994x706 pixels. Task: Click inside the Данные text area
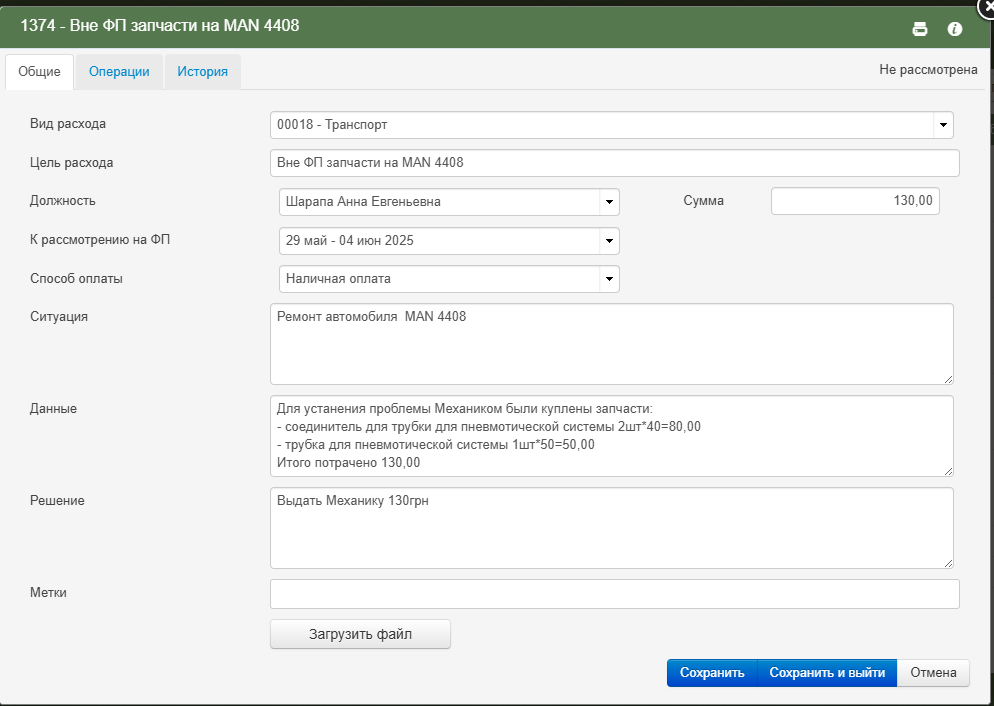coord(612,436)
